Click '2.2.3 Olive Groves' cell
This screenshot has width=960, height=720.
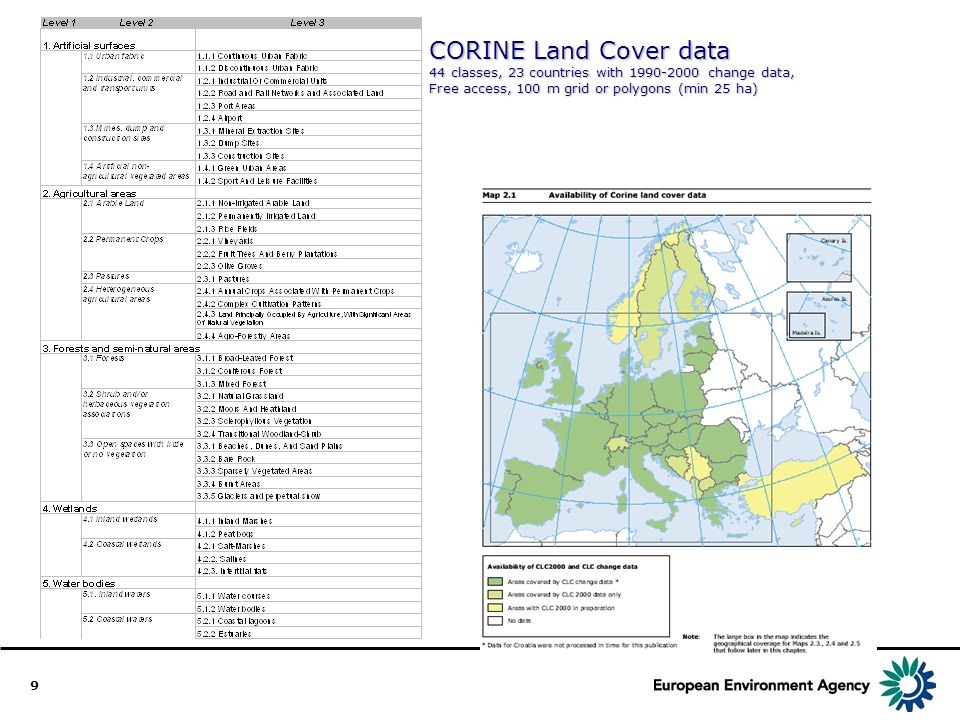[309, 266]
